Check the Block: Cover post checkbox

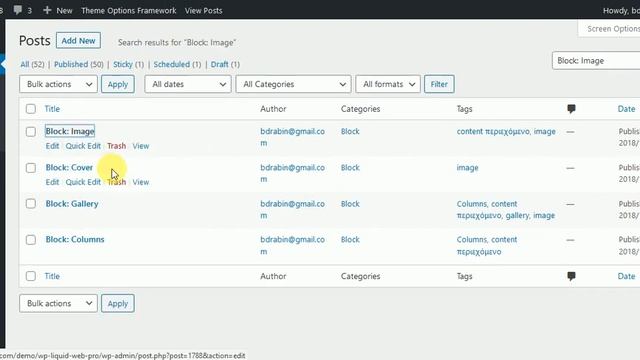pos(31,168)
